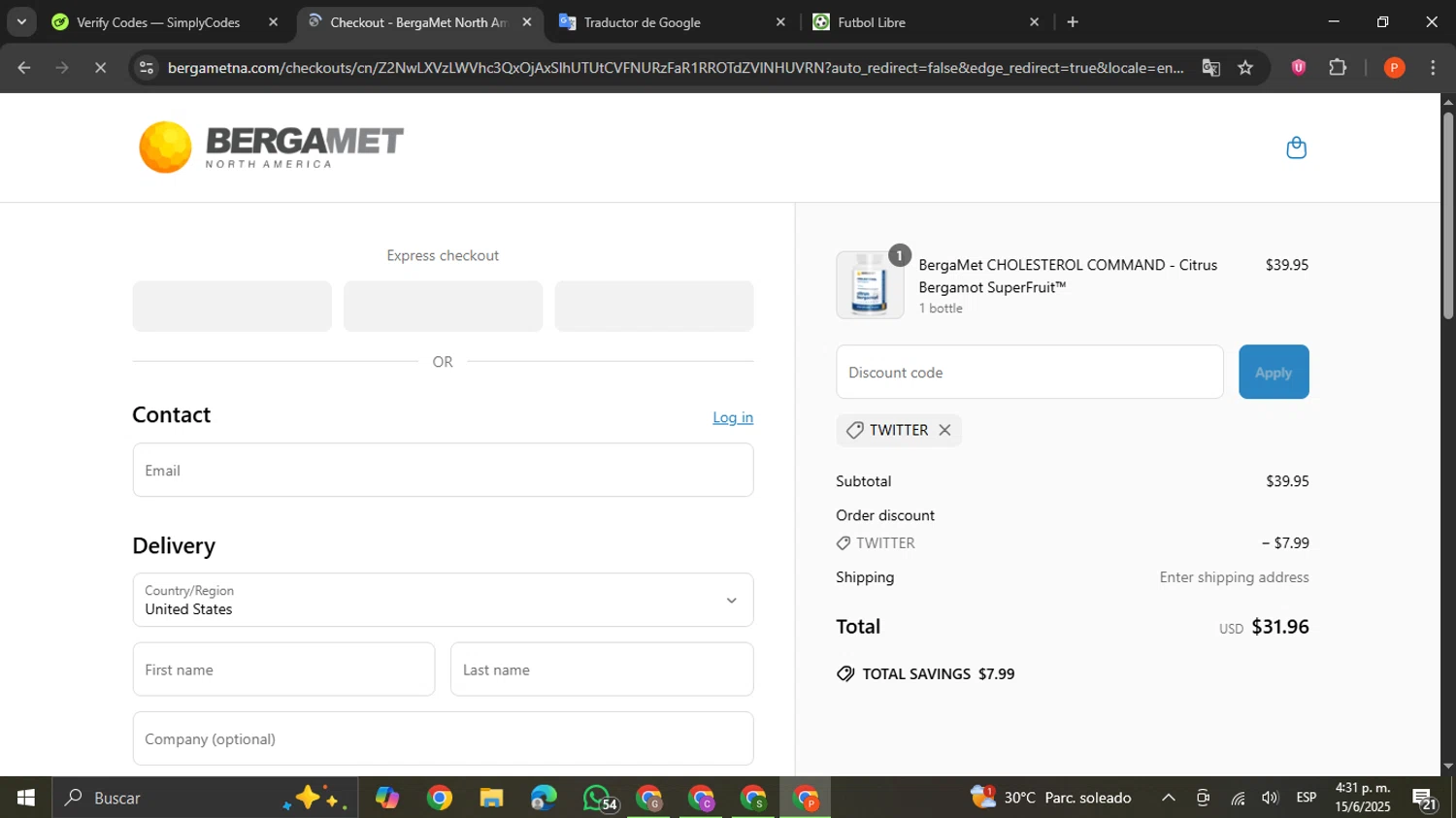Open the Chrome three-dot menu
Viewport: 1456px width, 818px height.
pos(1433,68)
